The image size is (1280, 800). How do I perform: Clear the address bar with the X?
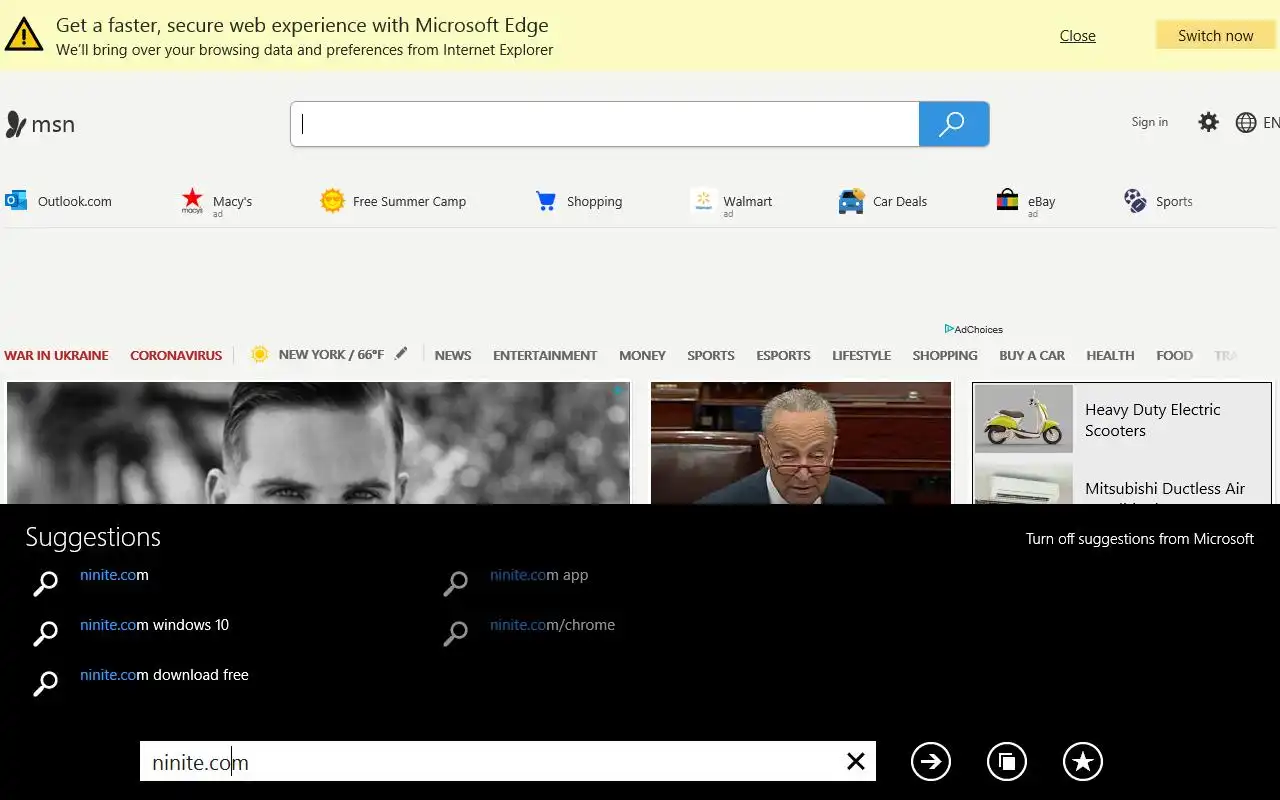[856, 761]
